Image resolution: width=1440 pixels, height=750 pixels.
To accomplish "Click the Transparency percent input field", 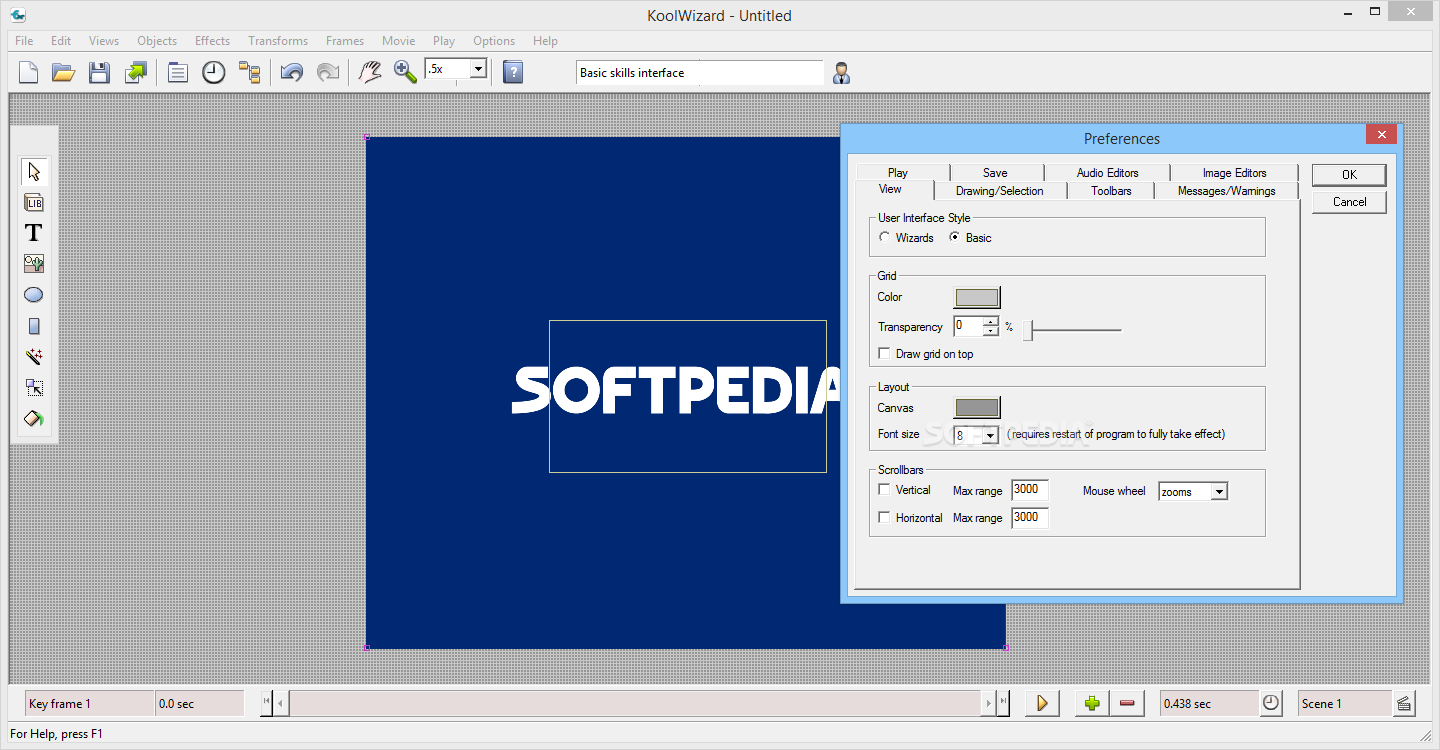I will pyautogui.click(x=968, y=326).
